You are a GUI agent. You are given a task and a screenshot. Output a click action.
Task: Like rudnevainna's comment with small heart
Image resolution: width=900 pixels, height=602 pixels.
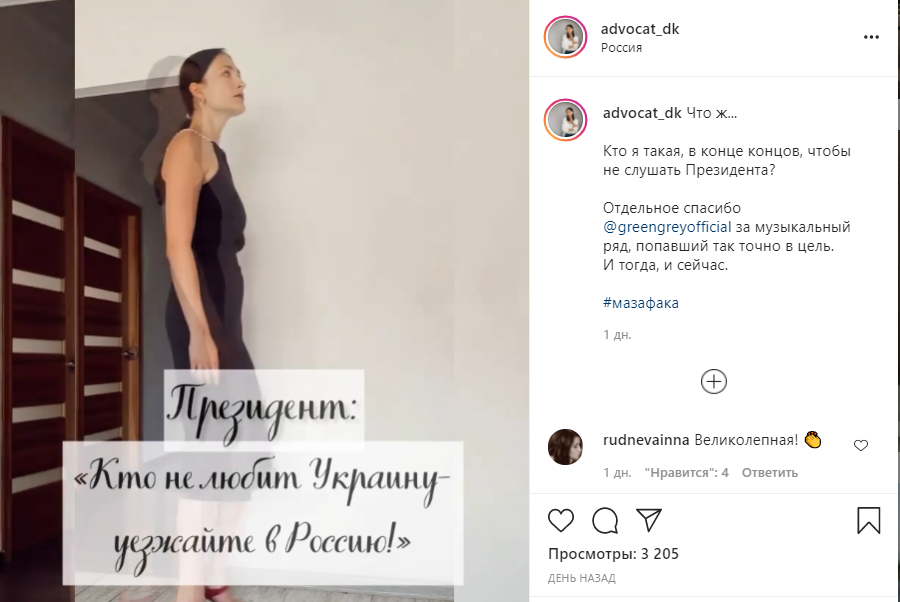click(x=860, y=445)
